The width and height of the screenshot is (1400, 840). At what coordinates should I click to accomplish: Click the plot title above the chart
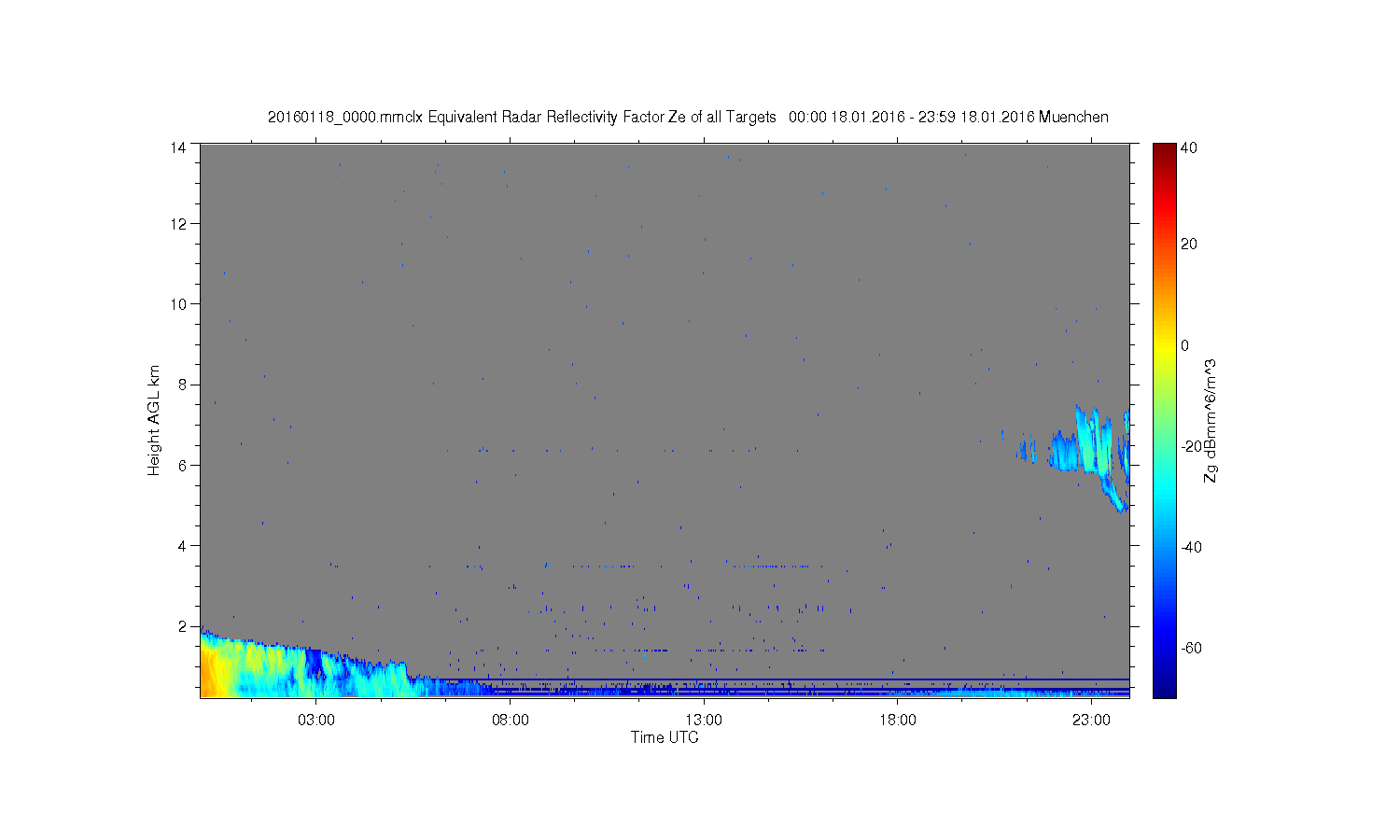pos(688,117)
